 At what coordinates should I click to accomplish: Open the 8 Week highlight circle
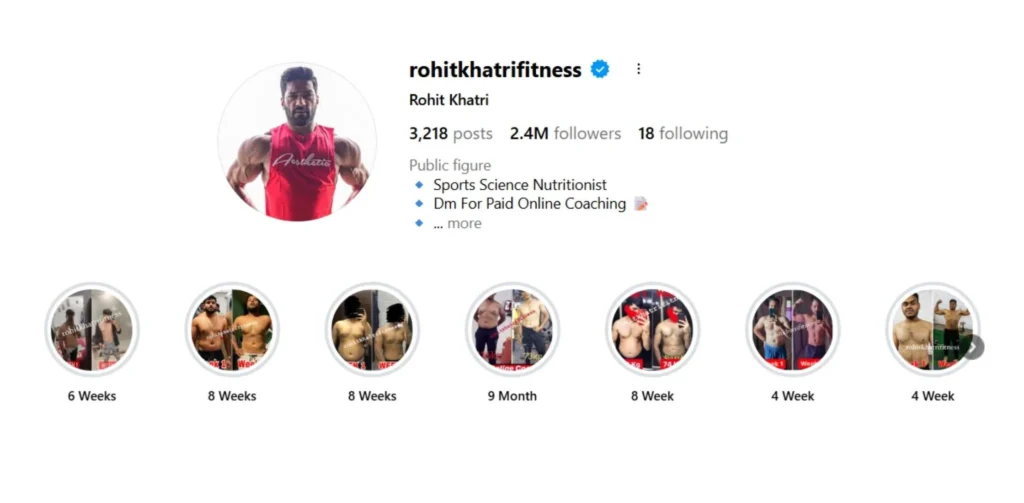click(x=652, y=329)
